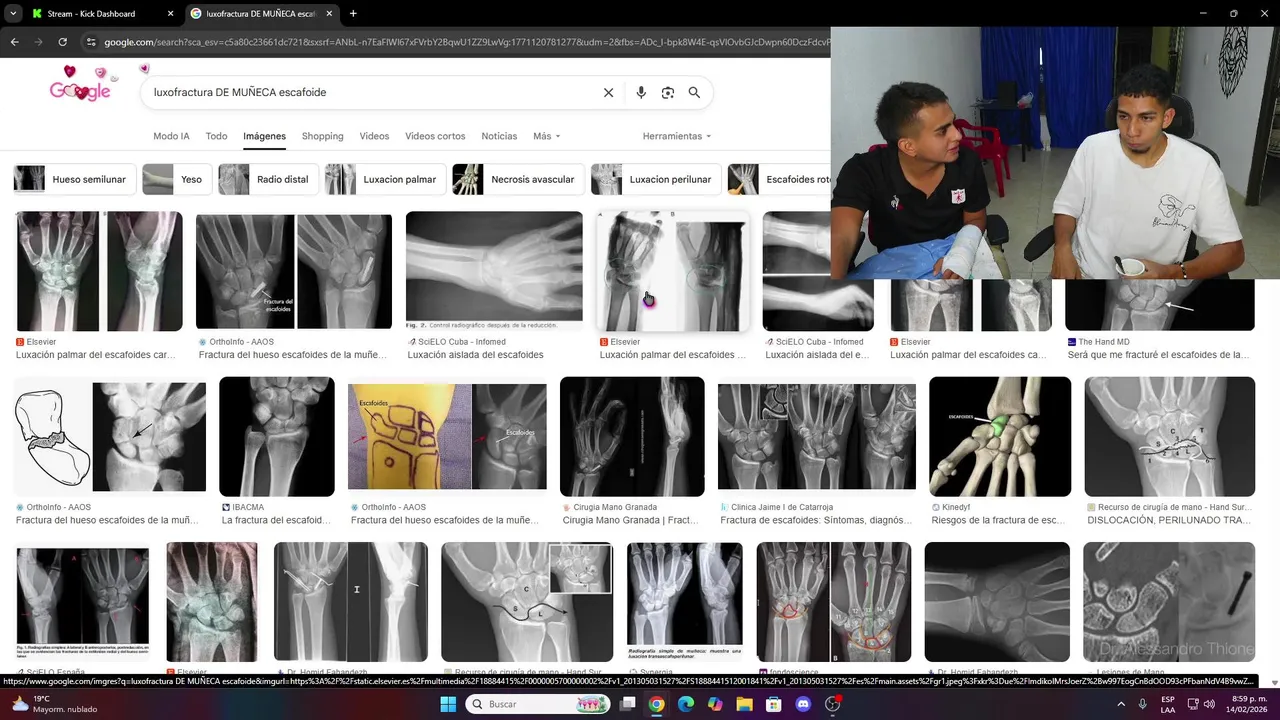The width and height of the screenshot is (1280, 720).
Task: Open the Kinedyf green escafoides hand model image
Action: tap(1000, 436)
